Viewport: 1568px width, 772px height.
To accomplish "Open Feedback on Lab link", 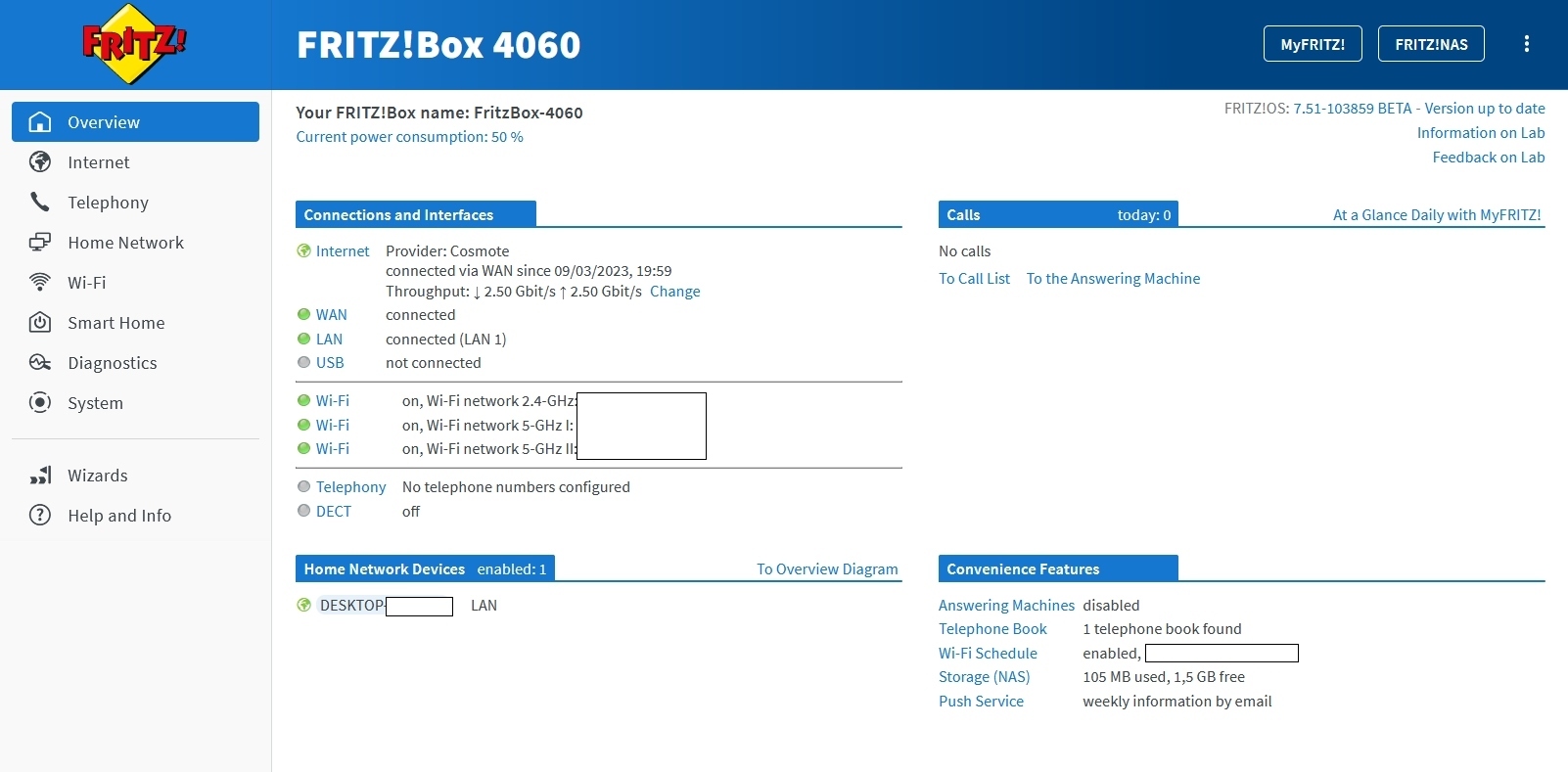I will 1489,158.
